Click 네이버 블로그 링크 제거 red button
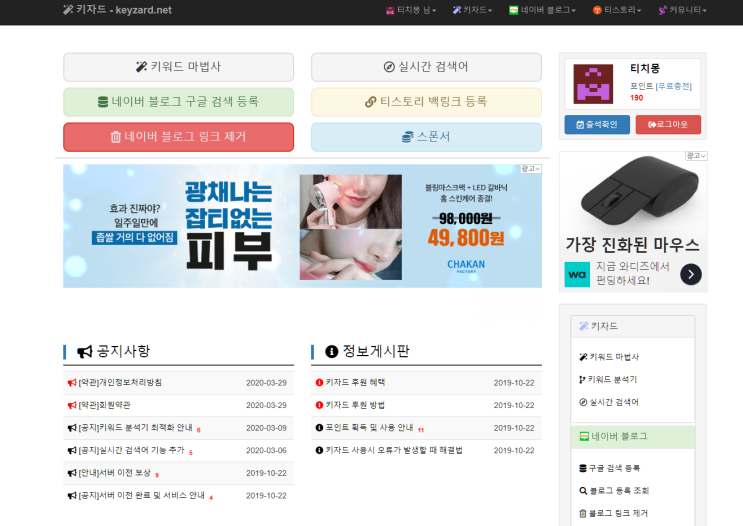This screenshot has width=743, height=526. coord(178,137)
